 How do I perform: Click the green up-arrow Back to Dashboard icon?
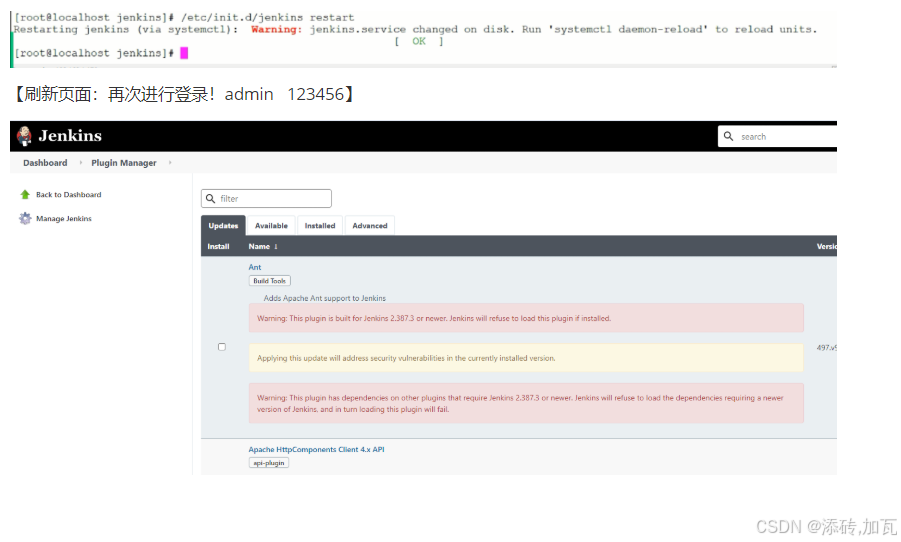coord(25,195)
